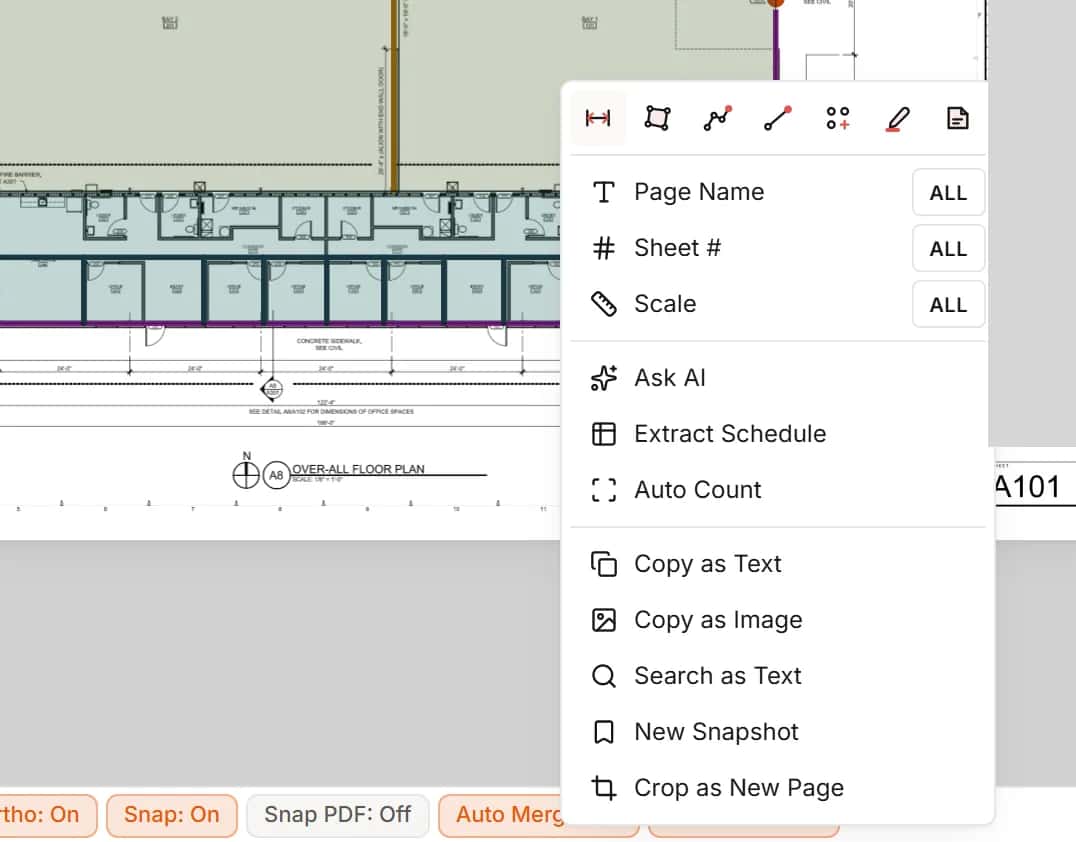Viewport: 1076px width, 842px height.
Task: Toggle the Auto Merge setting
Action: 501,815
